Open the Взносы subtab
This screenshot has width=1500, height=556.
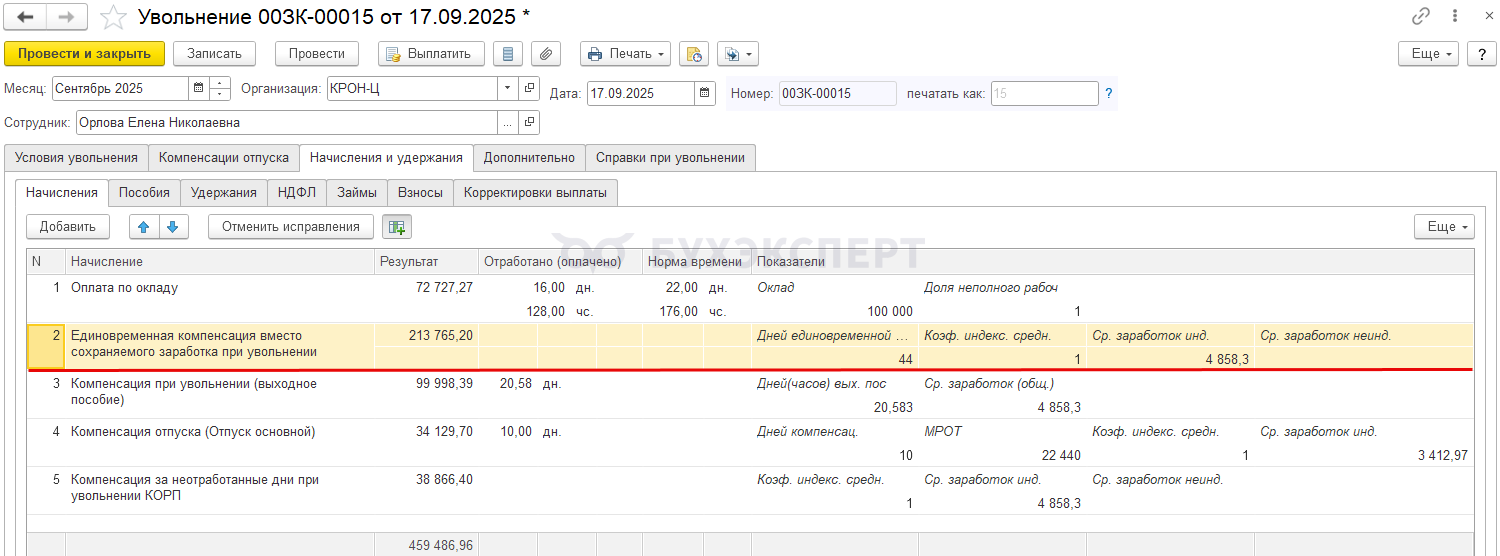coord(420,192)
